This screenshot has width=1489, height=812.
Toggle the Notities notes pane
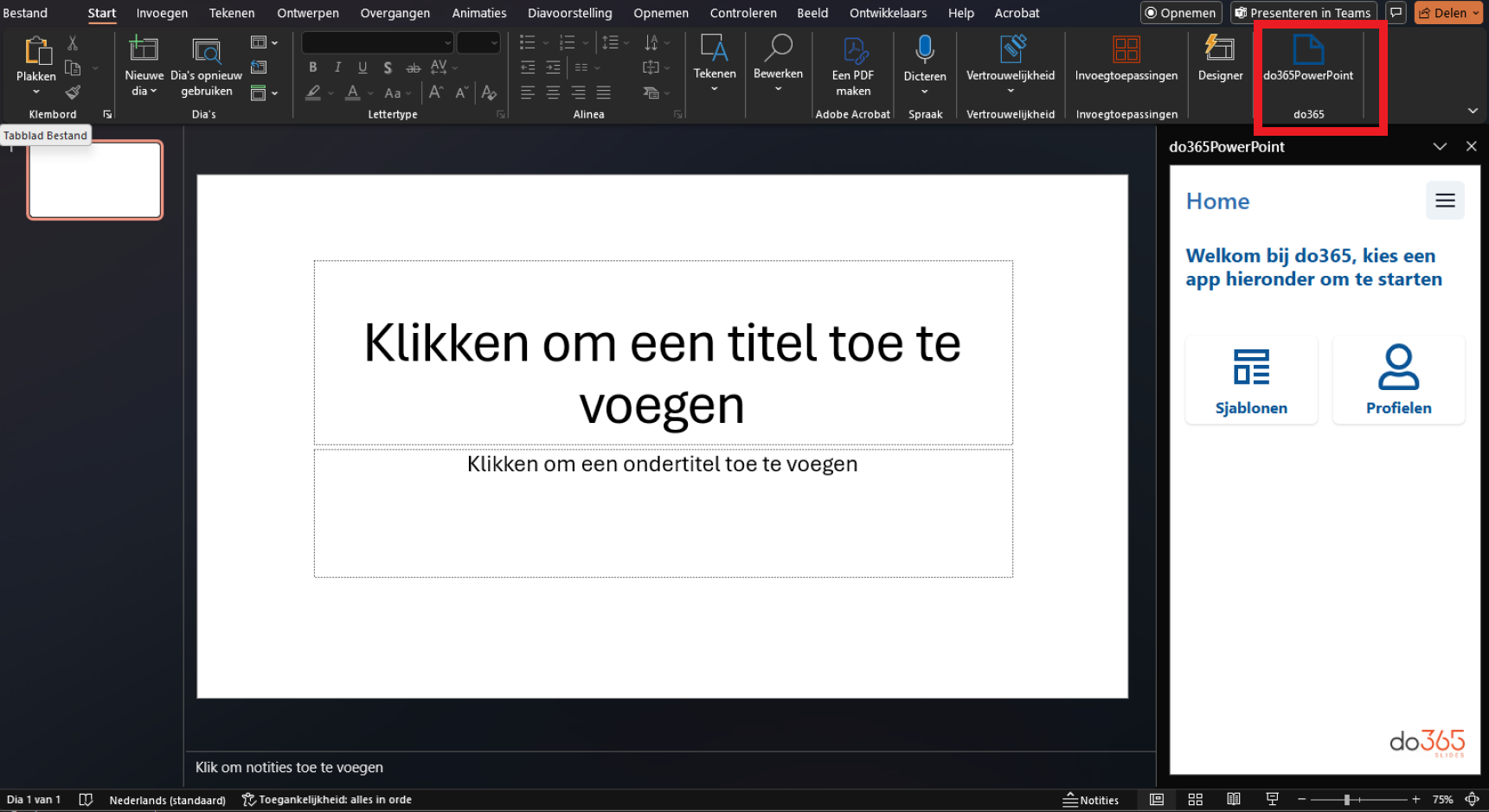(x=1091, y=800)
